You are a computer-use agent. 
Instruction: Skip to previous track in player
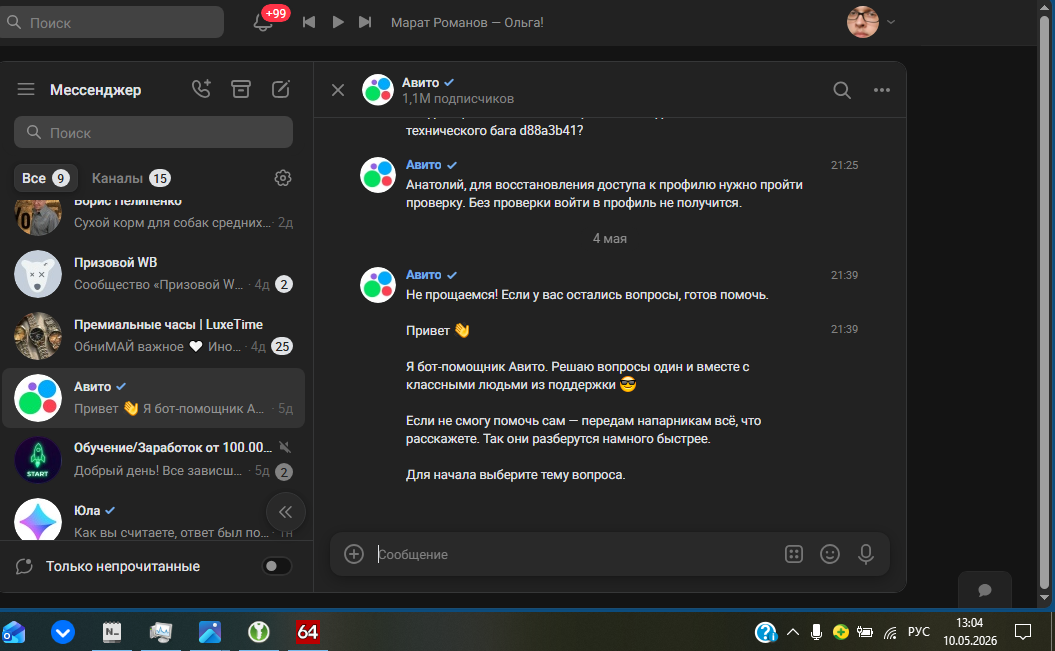[x=309, y=22]
